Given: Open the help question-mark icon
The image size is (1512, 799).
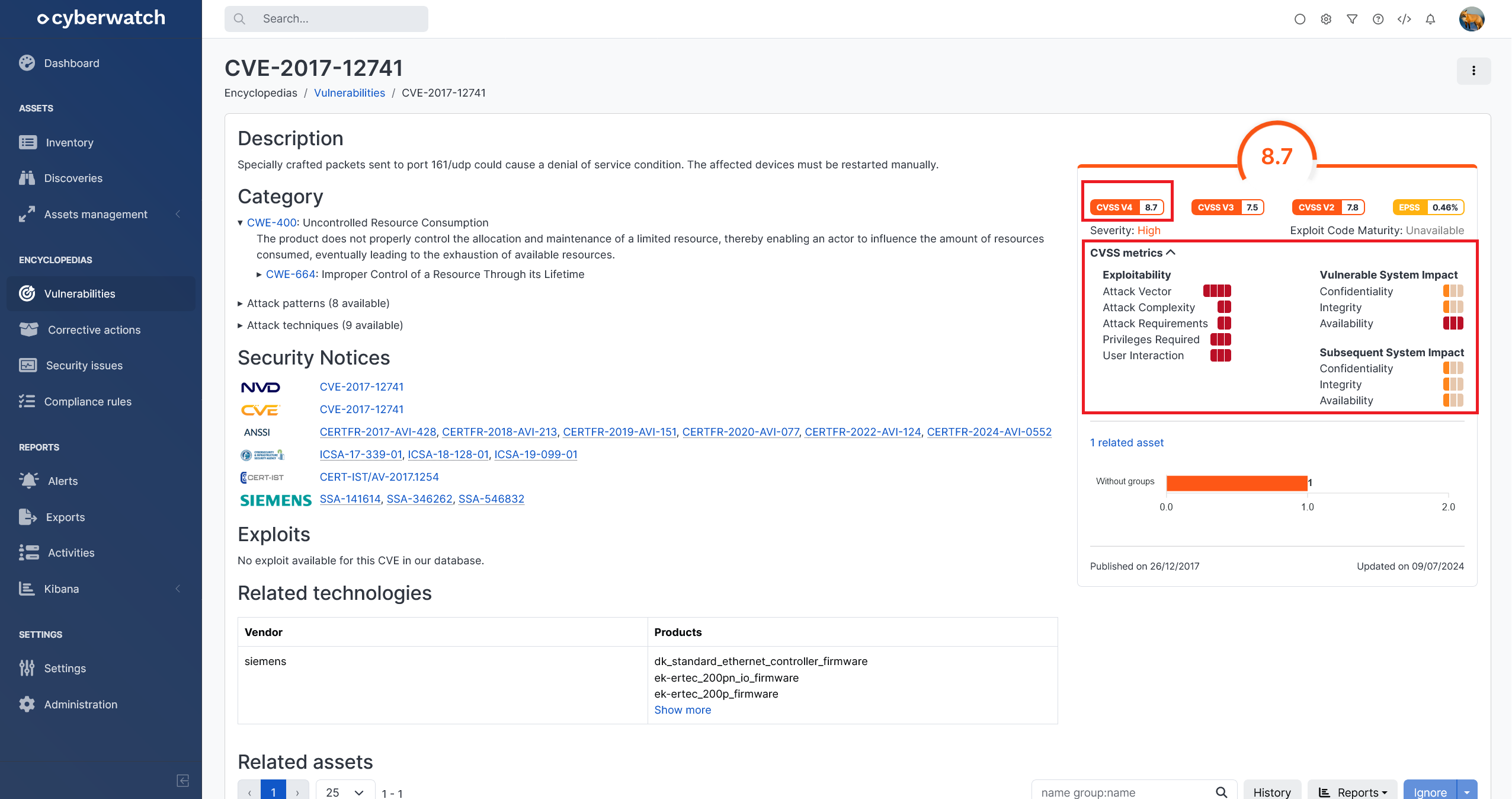Looking at the screenshot, I should click(1378, 19).
